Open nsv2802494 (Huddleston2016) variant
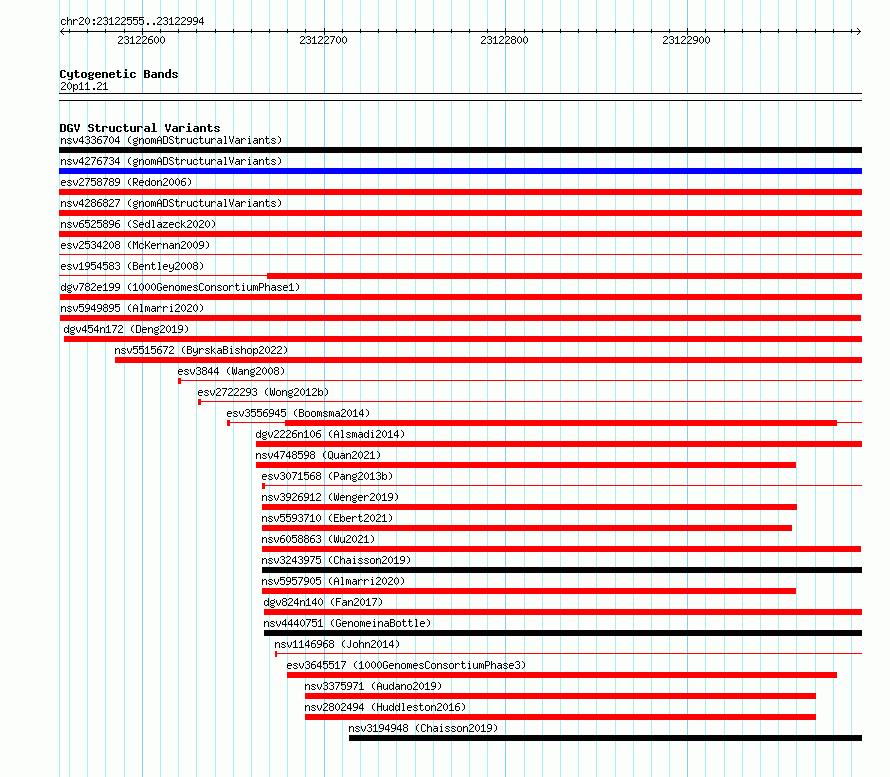Image resolution: width=890 pixels, height=777 pixels. tap(385, 707)
